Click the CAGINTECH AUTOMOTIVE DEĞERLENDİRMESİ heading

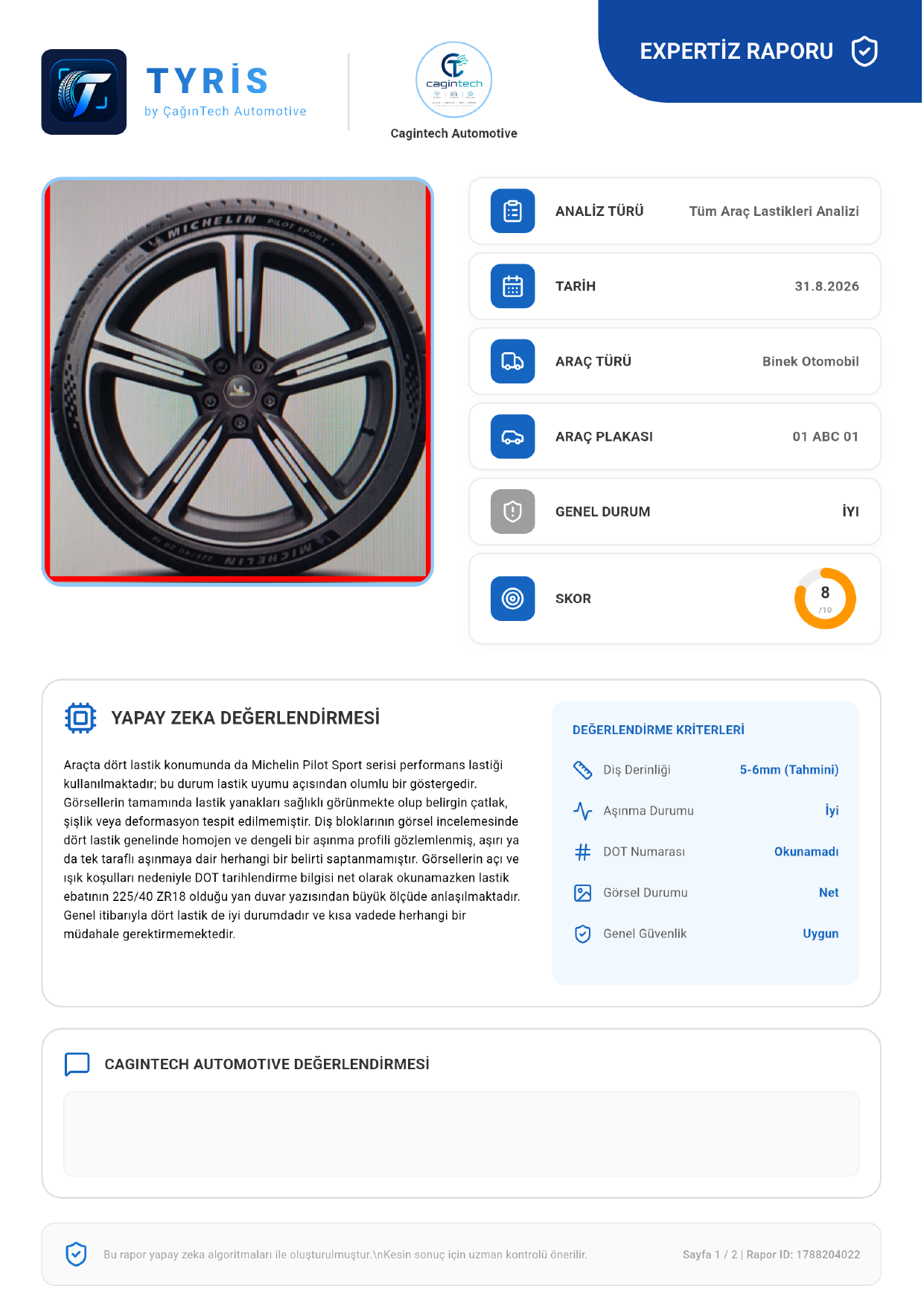point(267,1065)
